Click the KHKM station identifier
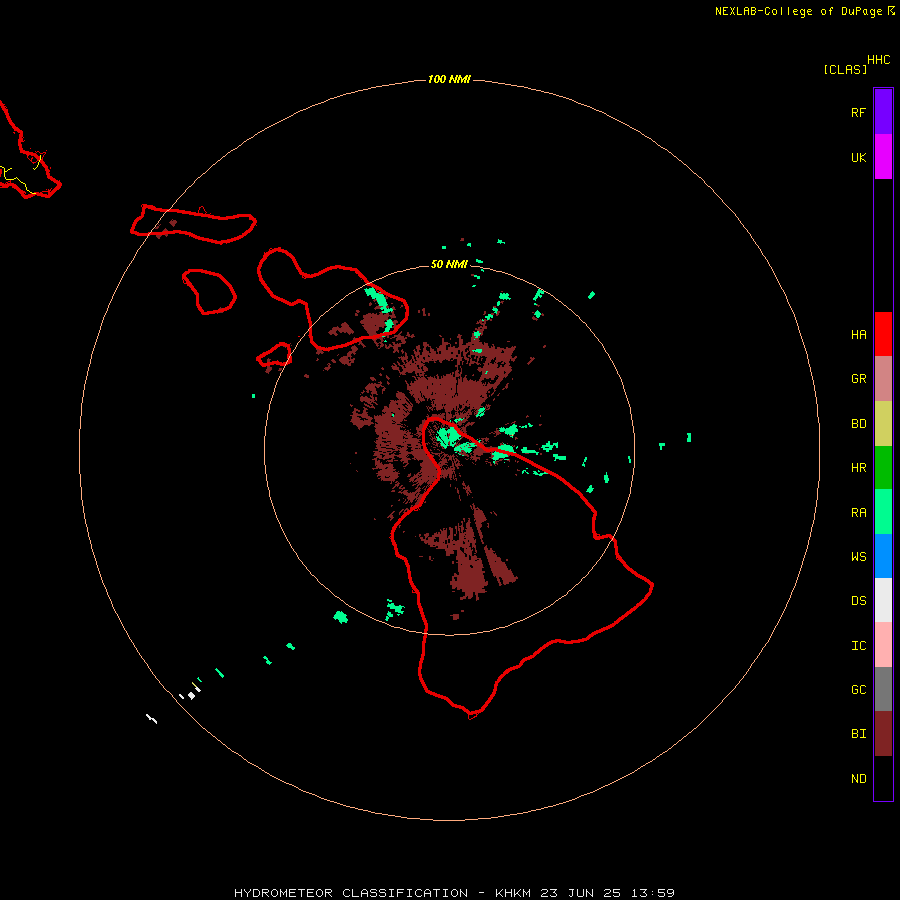Image resolution: width=900 pixels, height=900 pixels. click(x=513, y=893)
